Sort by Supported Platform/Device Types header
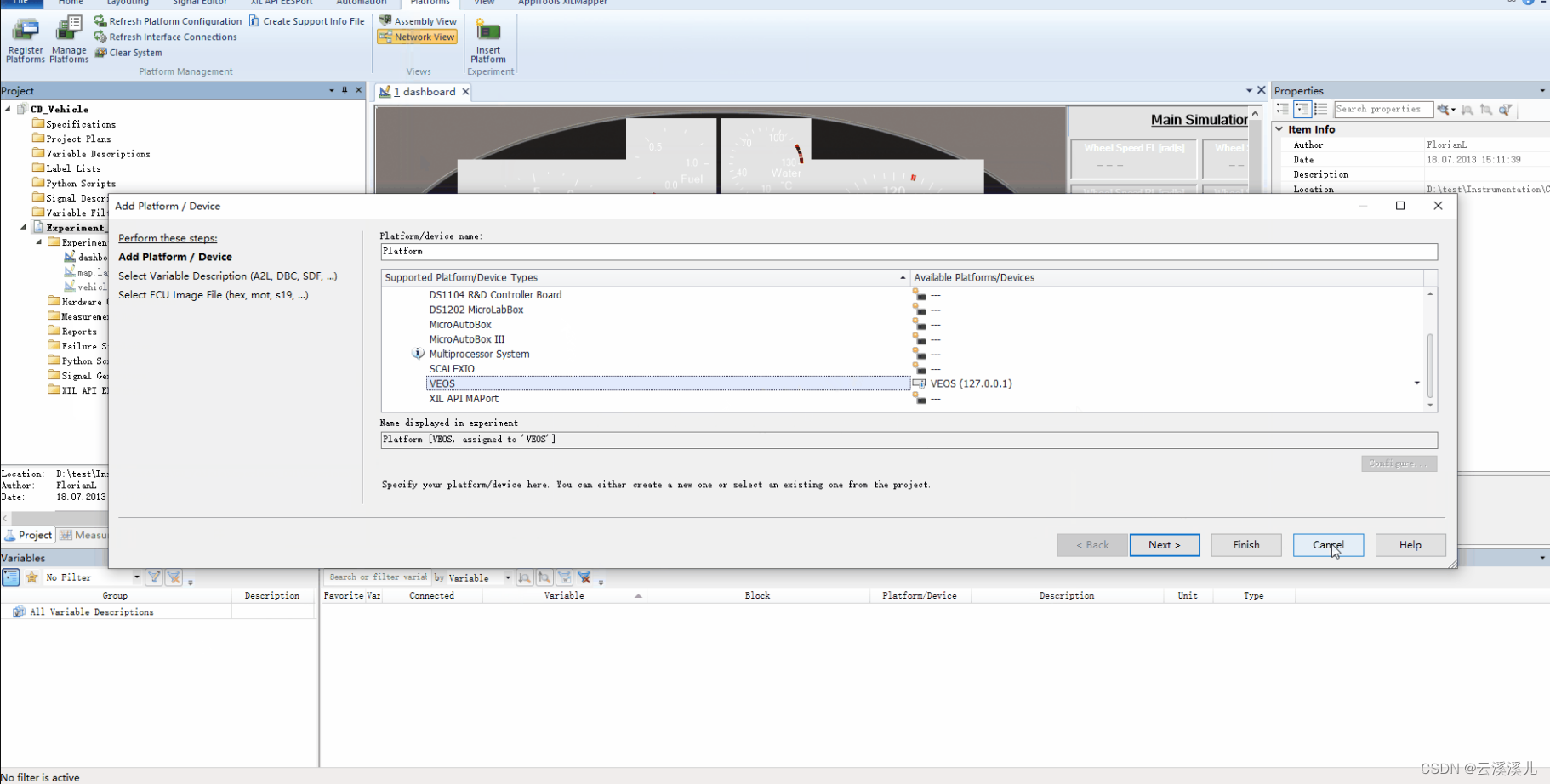 (646, 277)
